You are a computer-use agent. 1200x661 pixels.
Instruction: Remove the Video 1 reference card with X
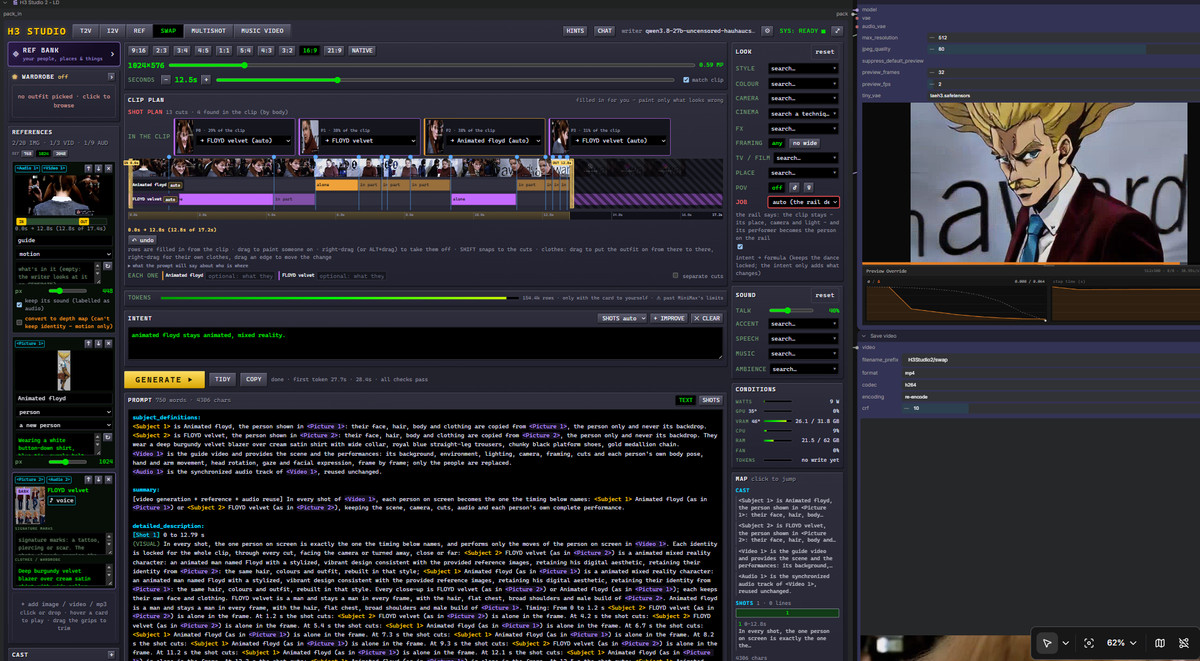coord(108,168)
